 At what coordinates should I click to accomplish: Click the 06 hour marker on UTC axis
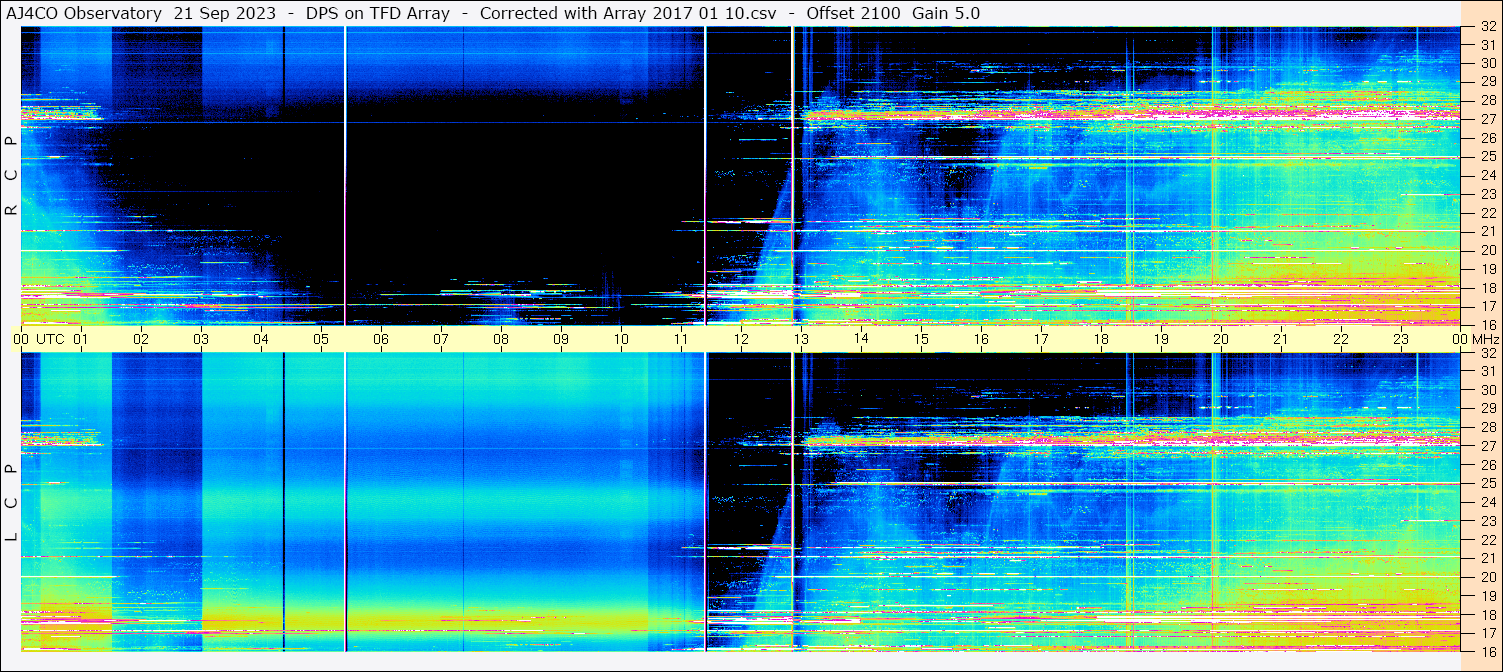(x=381, y=339)
